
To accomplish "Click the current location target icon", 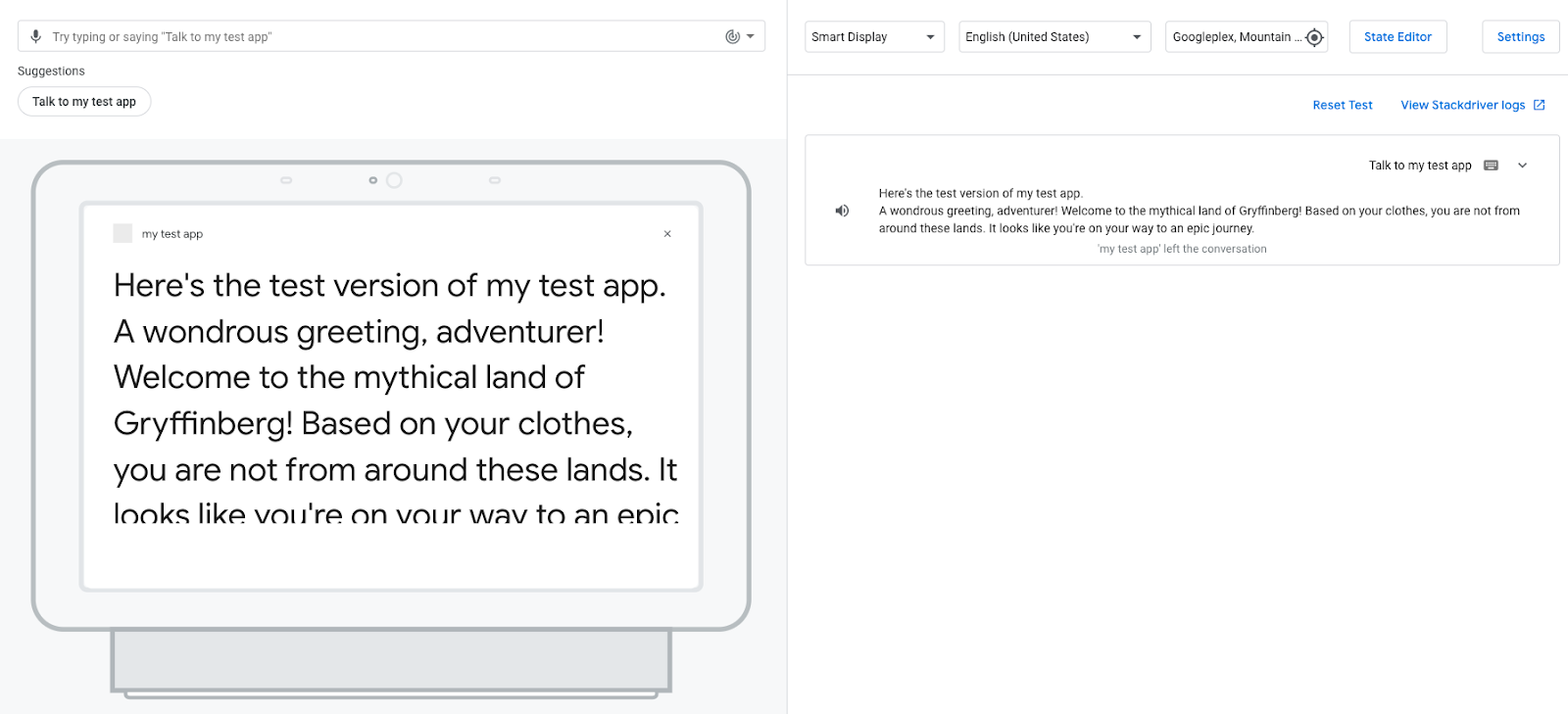I will coord(1314,37).
